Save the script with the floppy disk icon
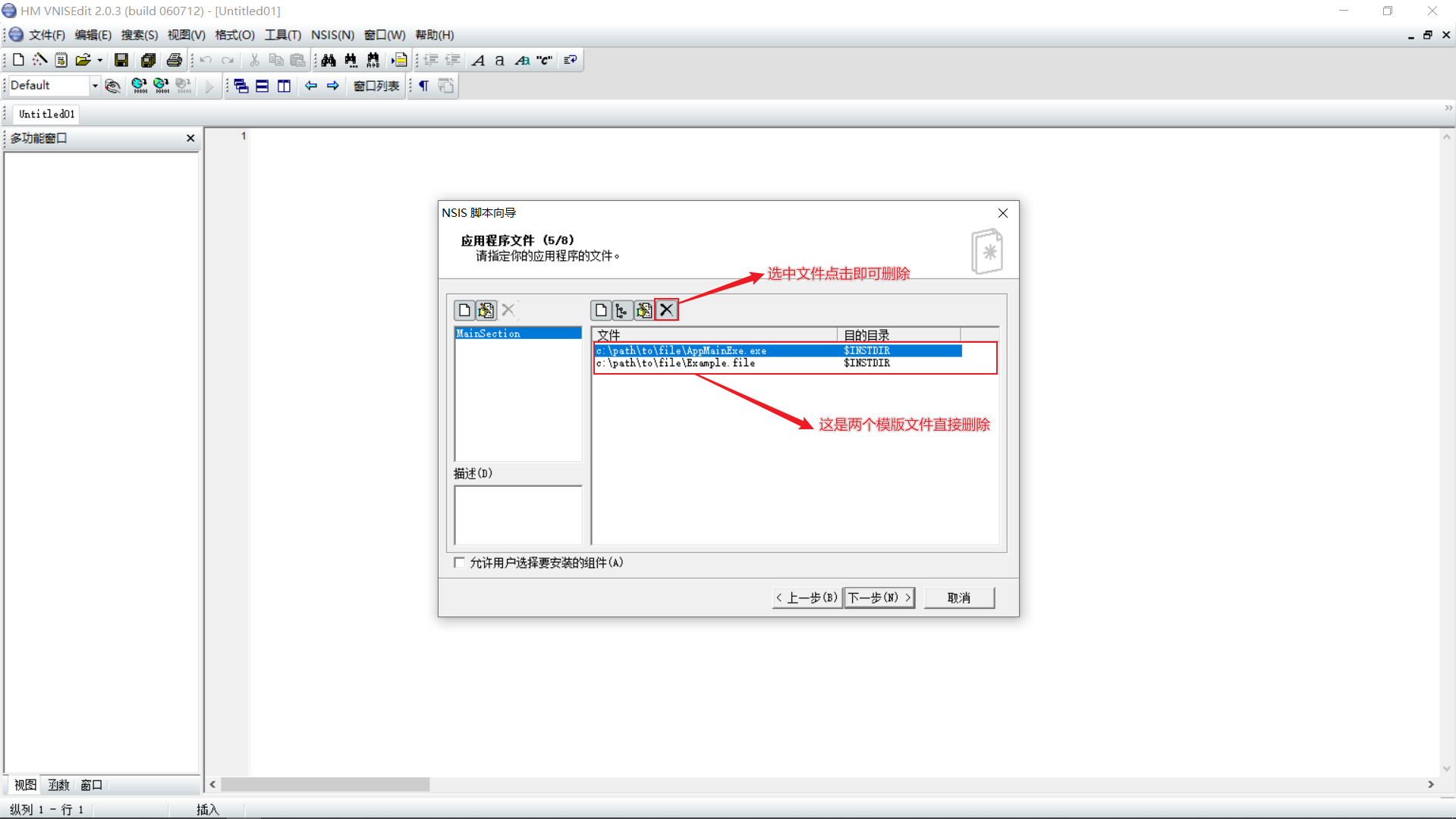 121,60
